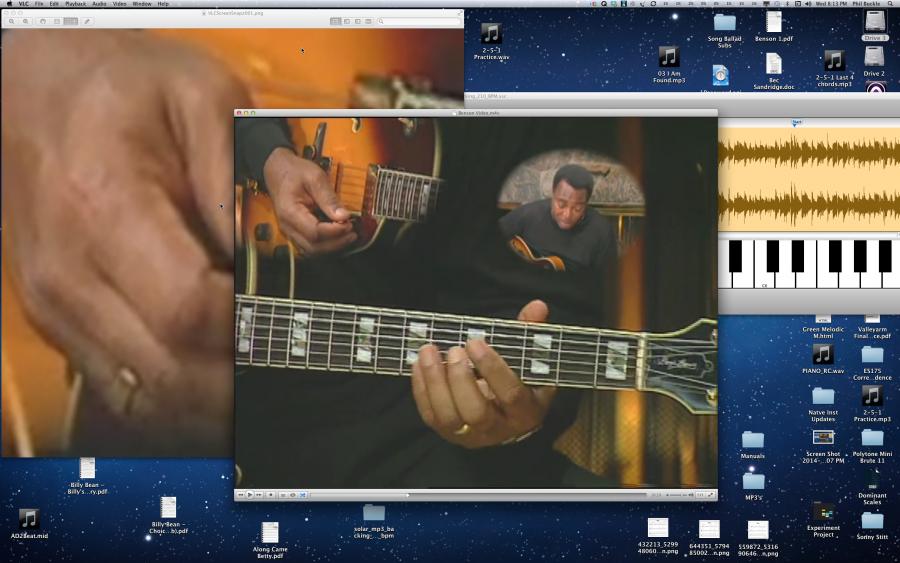Click the Phil Buckle user name
This screenshot has width=900, height=563.
pos(866,3)
